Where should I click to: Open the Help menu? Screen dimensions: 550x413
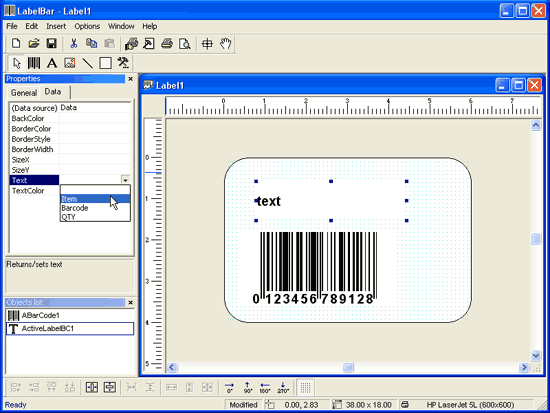pyautogui.click(x=149, y=26)
